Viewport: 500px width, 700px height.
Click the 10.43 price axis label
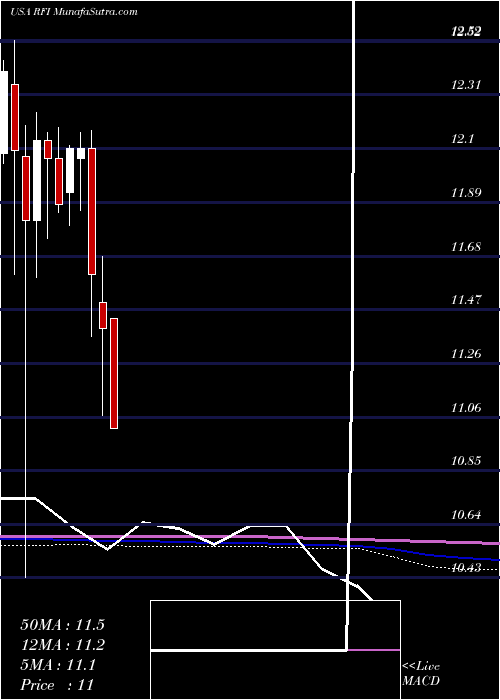click(466, 568)
